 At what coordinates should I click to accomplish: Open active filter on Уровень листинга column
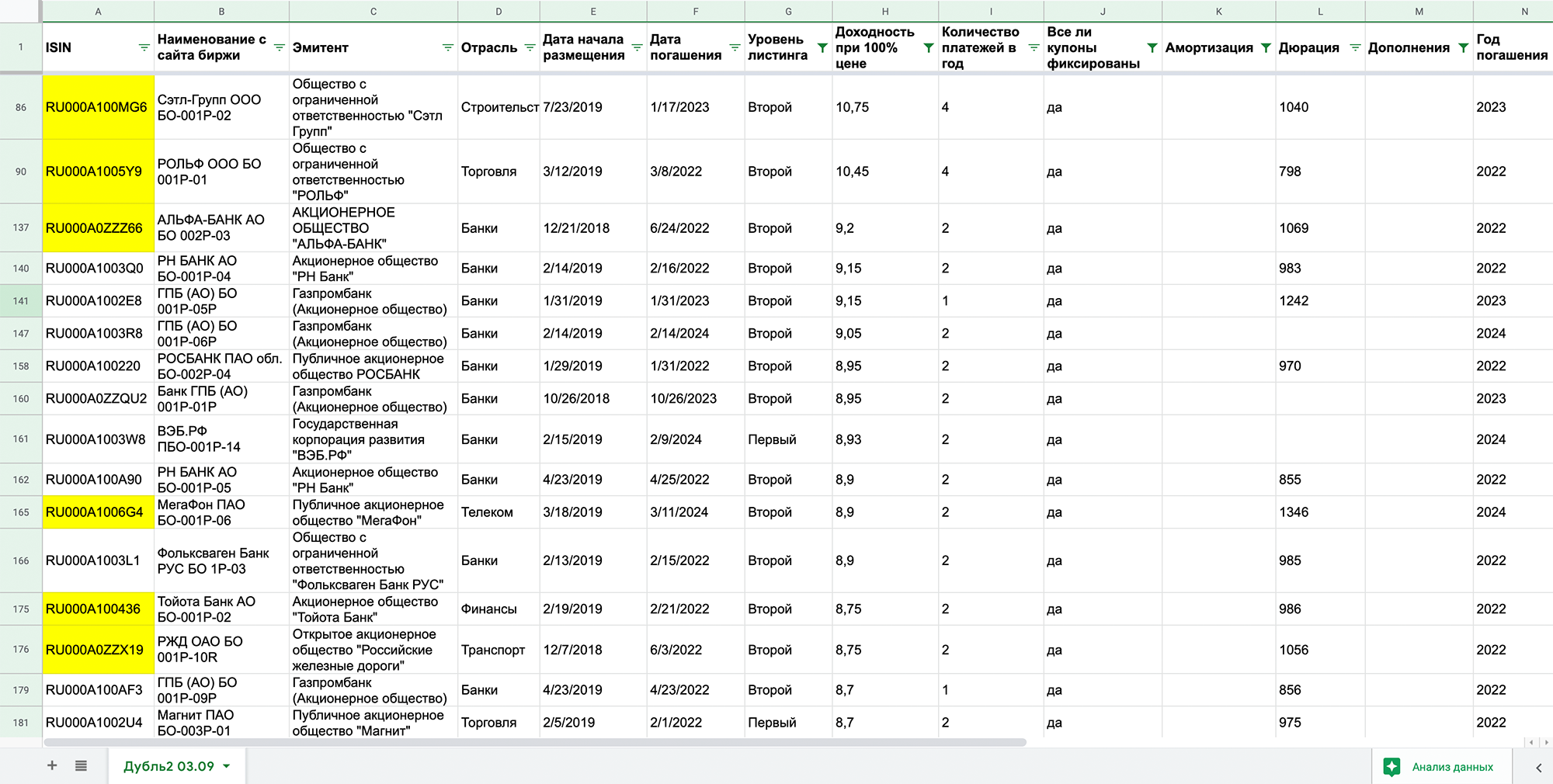click(822, 47)
